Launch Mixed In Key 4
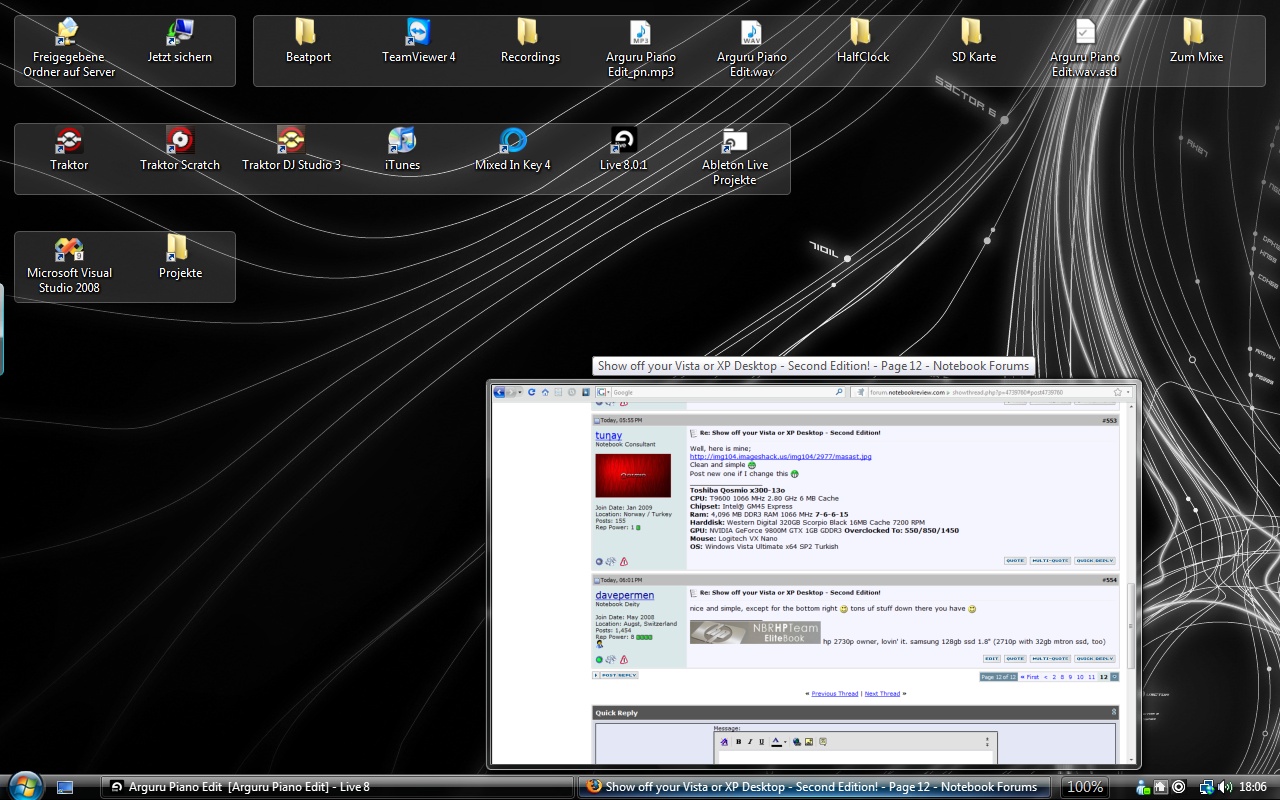1280x800 pixels. point(513,150)
